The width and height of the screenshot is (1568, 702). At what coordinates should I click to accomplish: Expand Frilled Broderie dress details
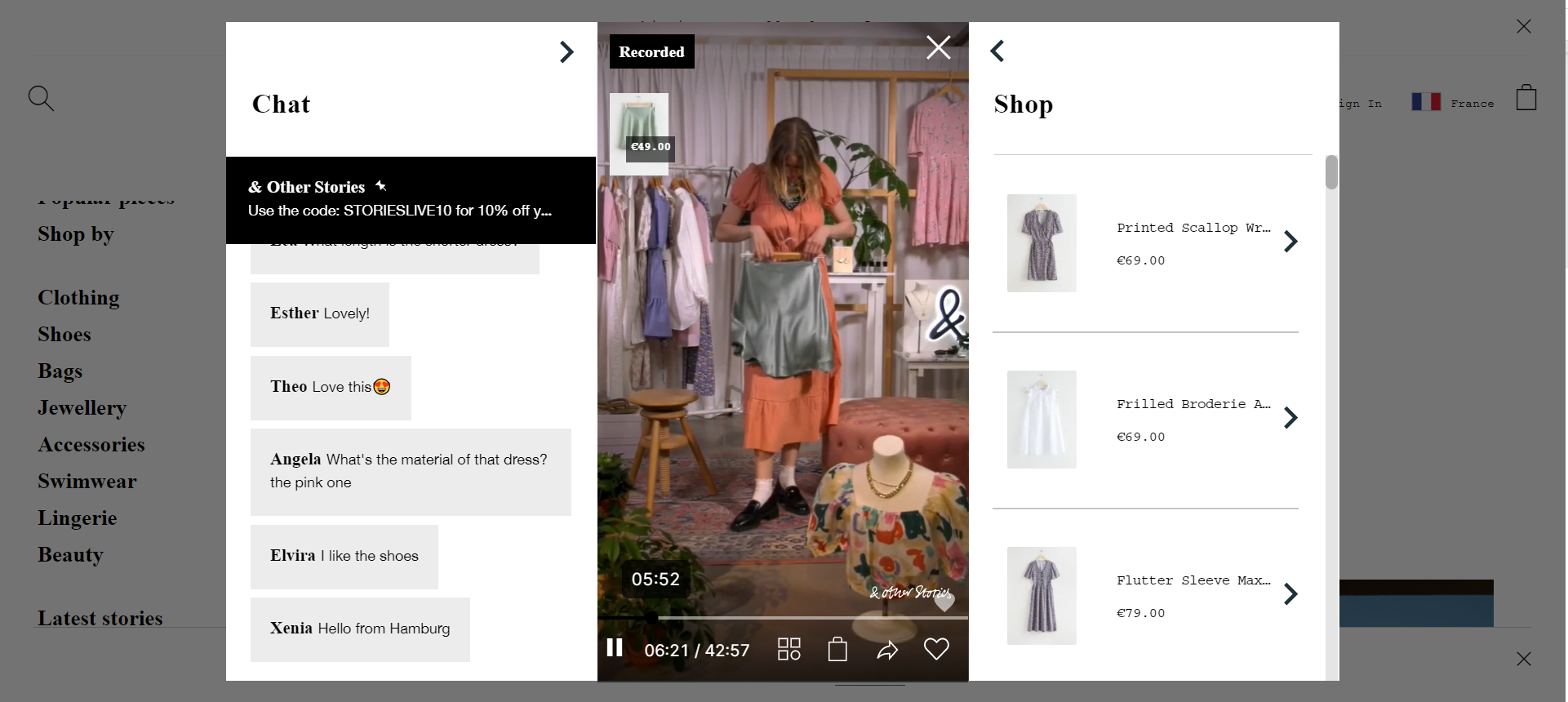(x=1290, y=418)
